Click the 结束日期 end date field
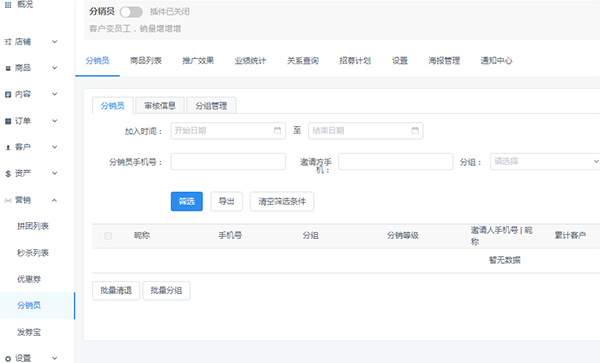This screenshot has height=363, width=600. 365,131
